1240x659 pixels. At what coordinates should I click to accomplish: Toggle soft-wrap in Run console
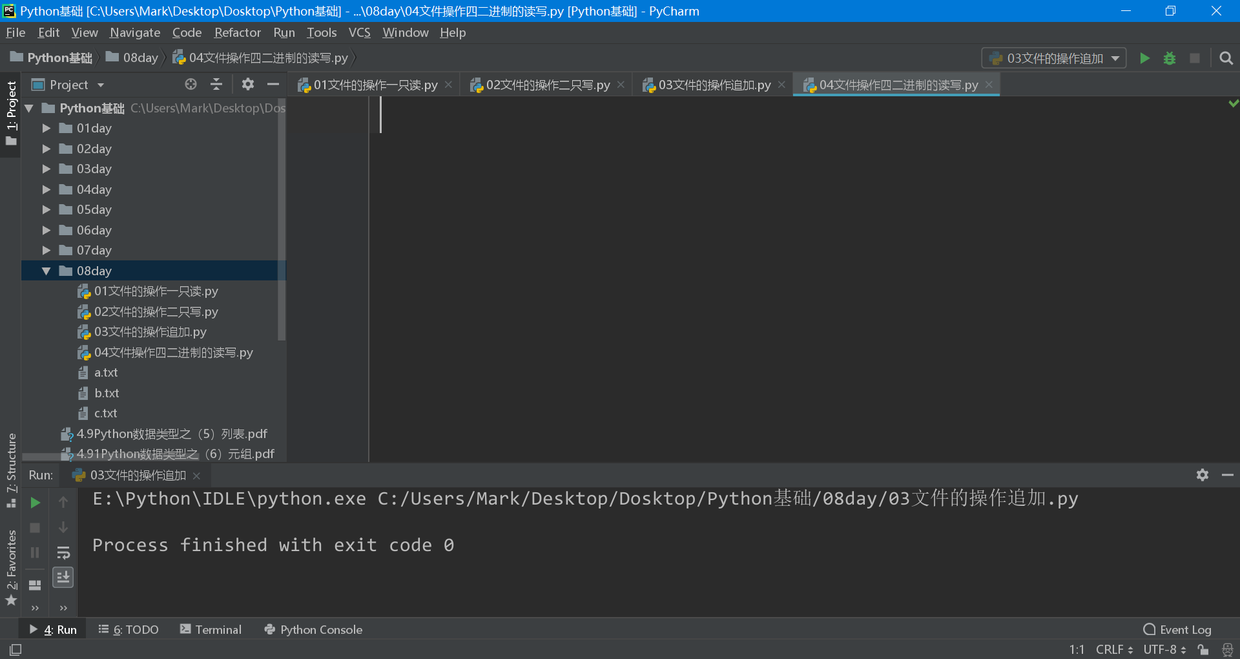(63, 552)
